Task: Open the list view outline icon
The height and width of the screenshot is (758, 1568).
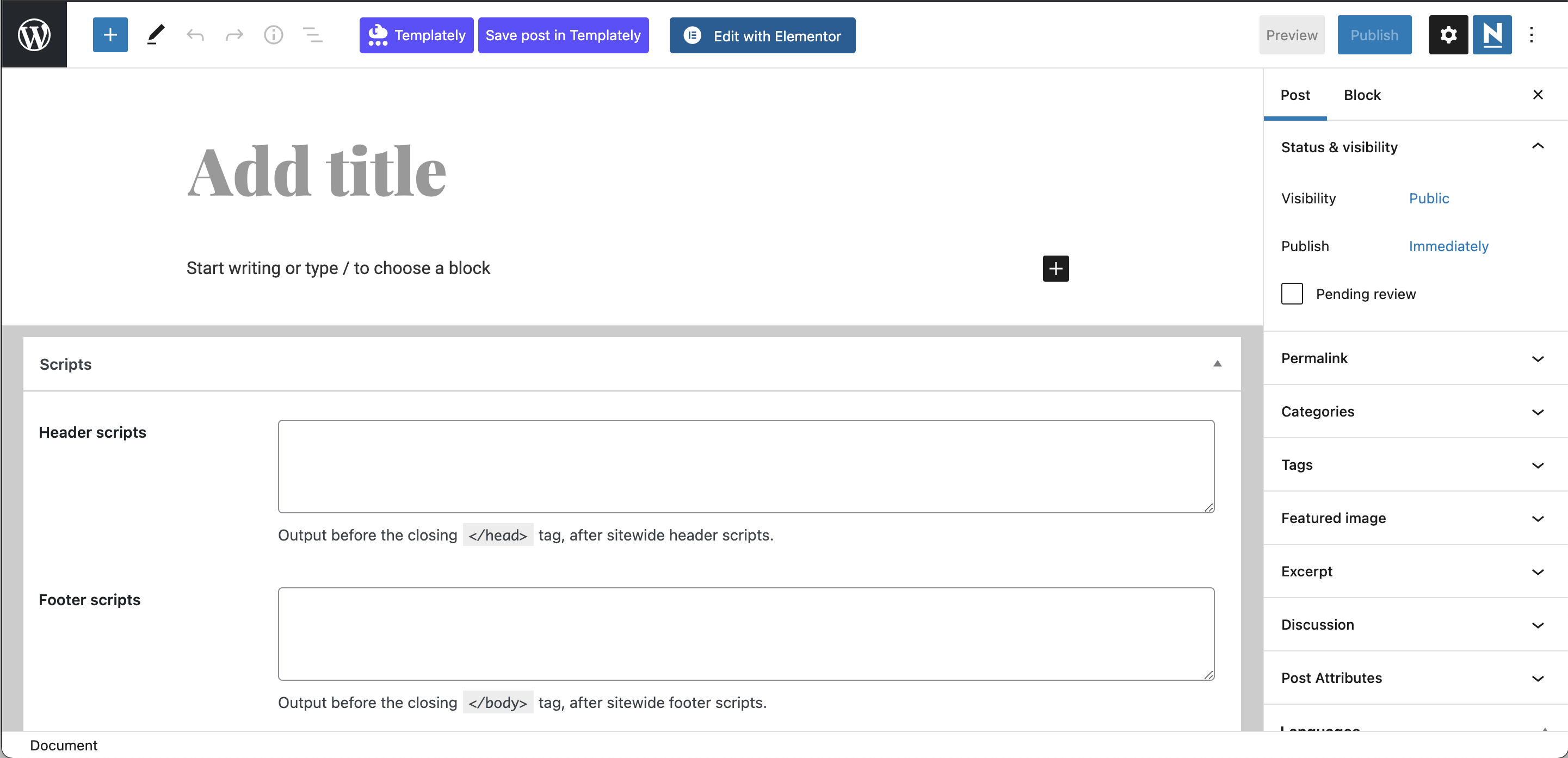Action: 313,35
